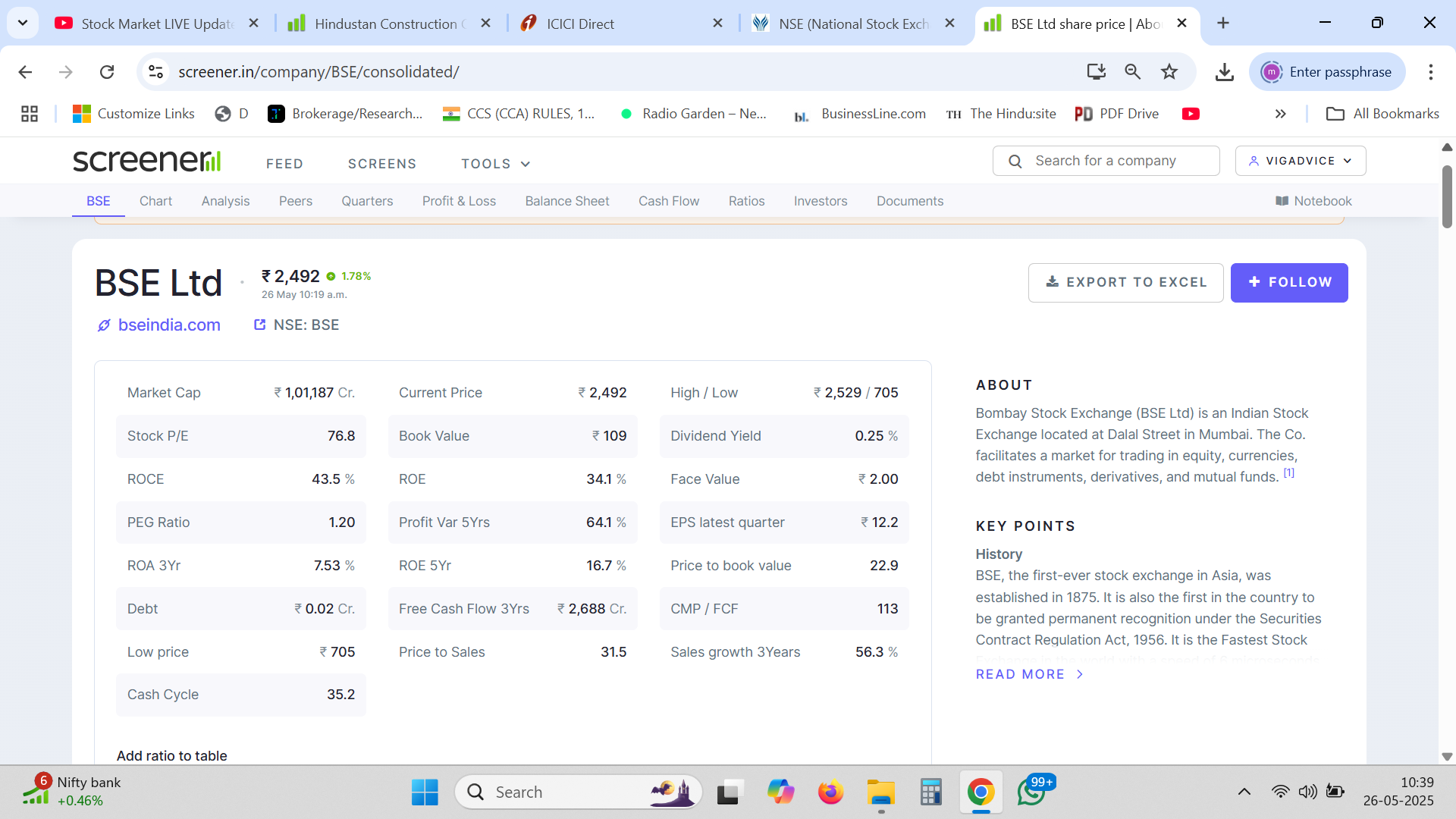Open browser downloads
This screenshot has height=819, width=1456.
[1224, 72]
